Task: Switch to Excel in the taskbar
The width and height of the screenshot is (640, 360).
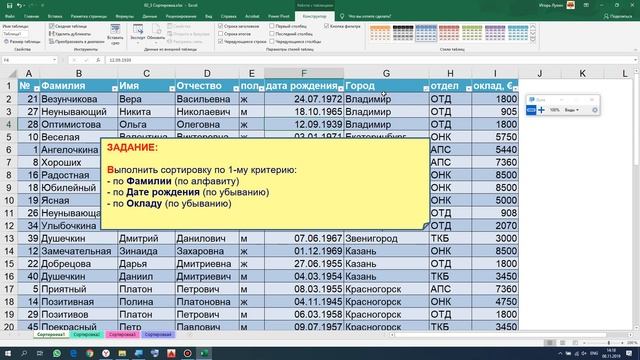Action: (x=204, y=353)
